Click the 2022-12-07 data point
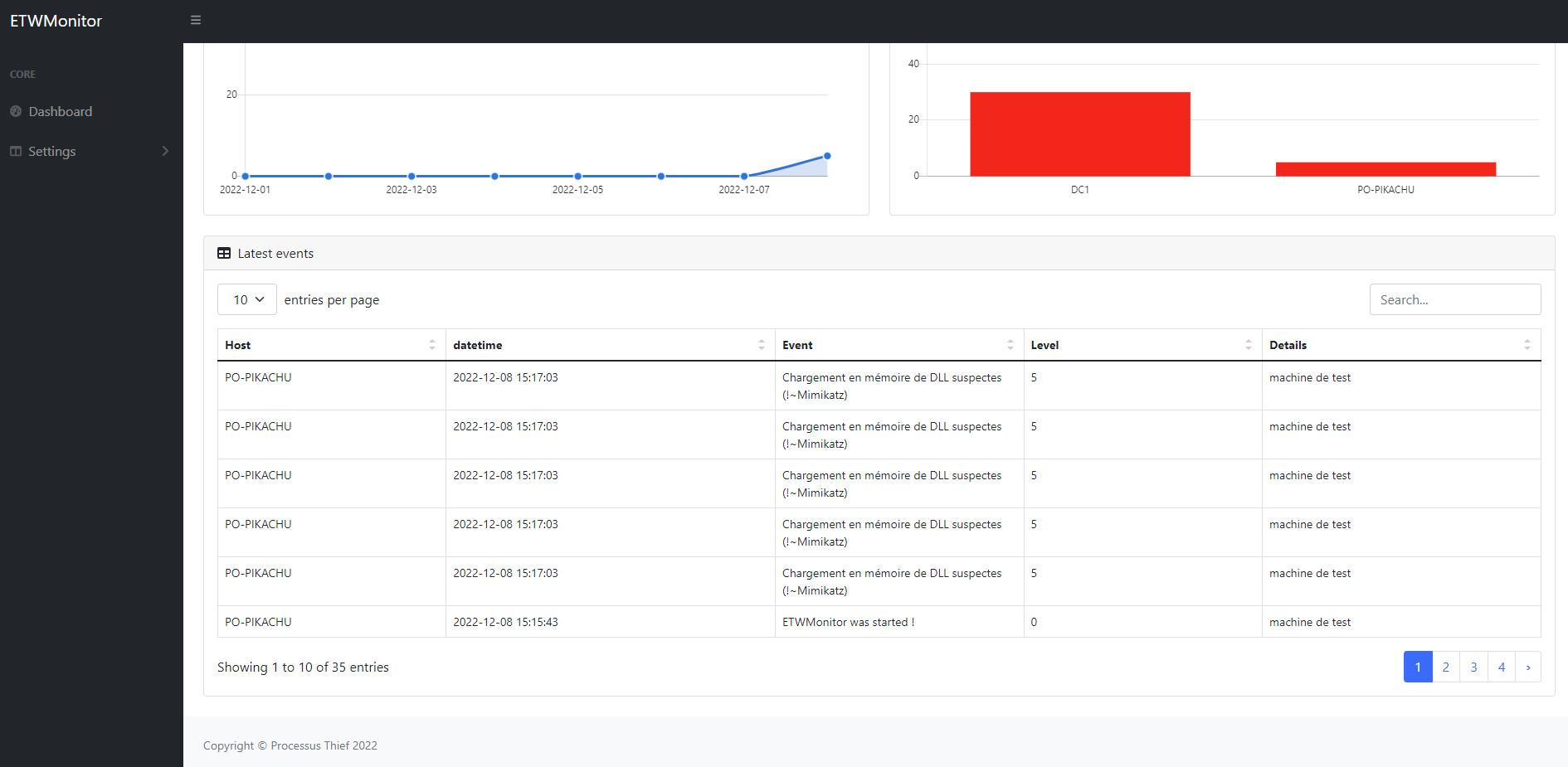 point(744,176)
